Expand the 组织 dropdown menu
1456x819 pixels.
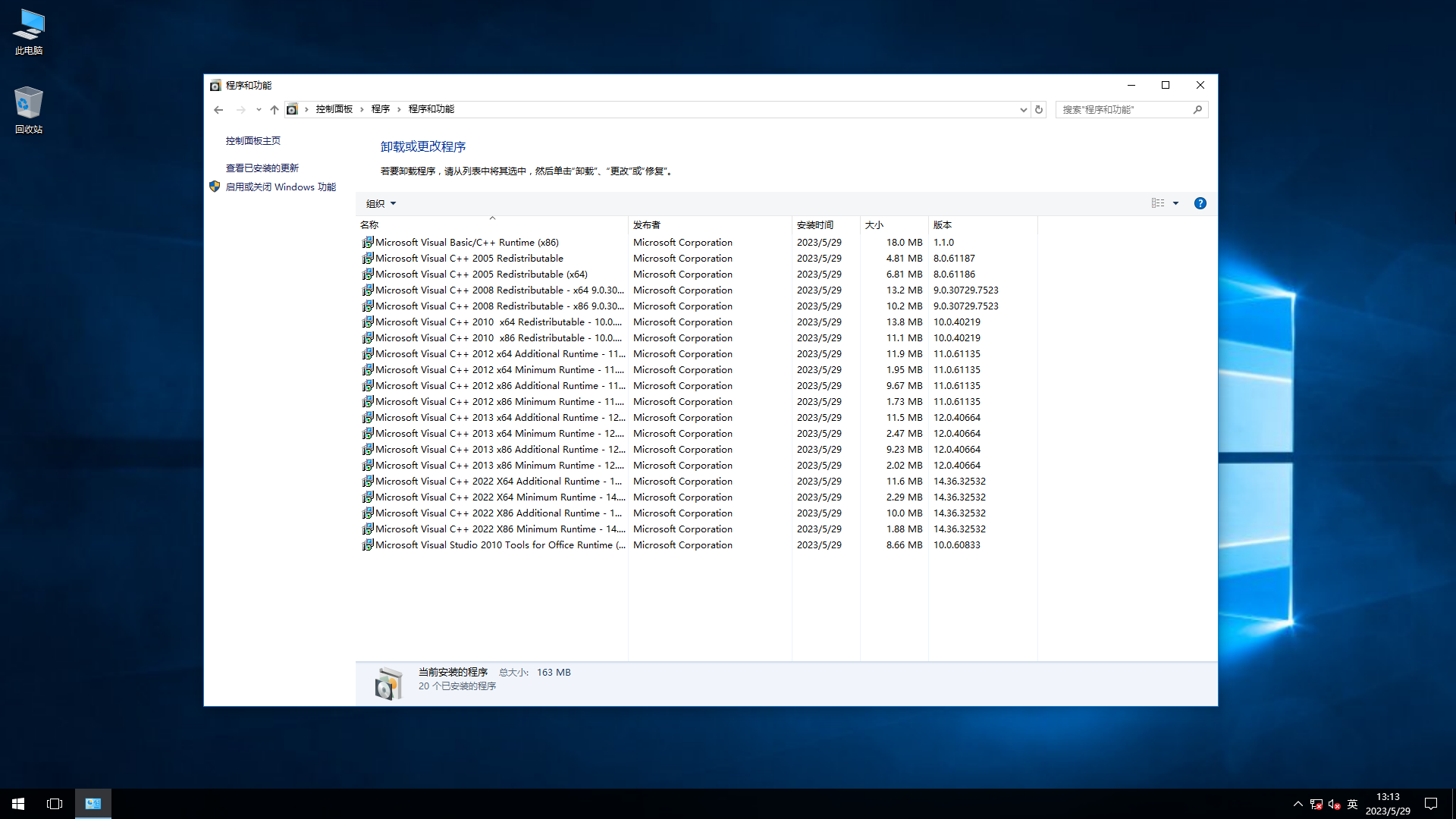point(381,203)
